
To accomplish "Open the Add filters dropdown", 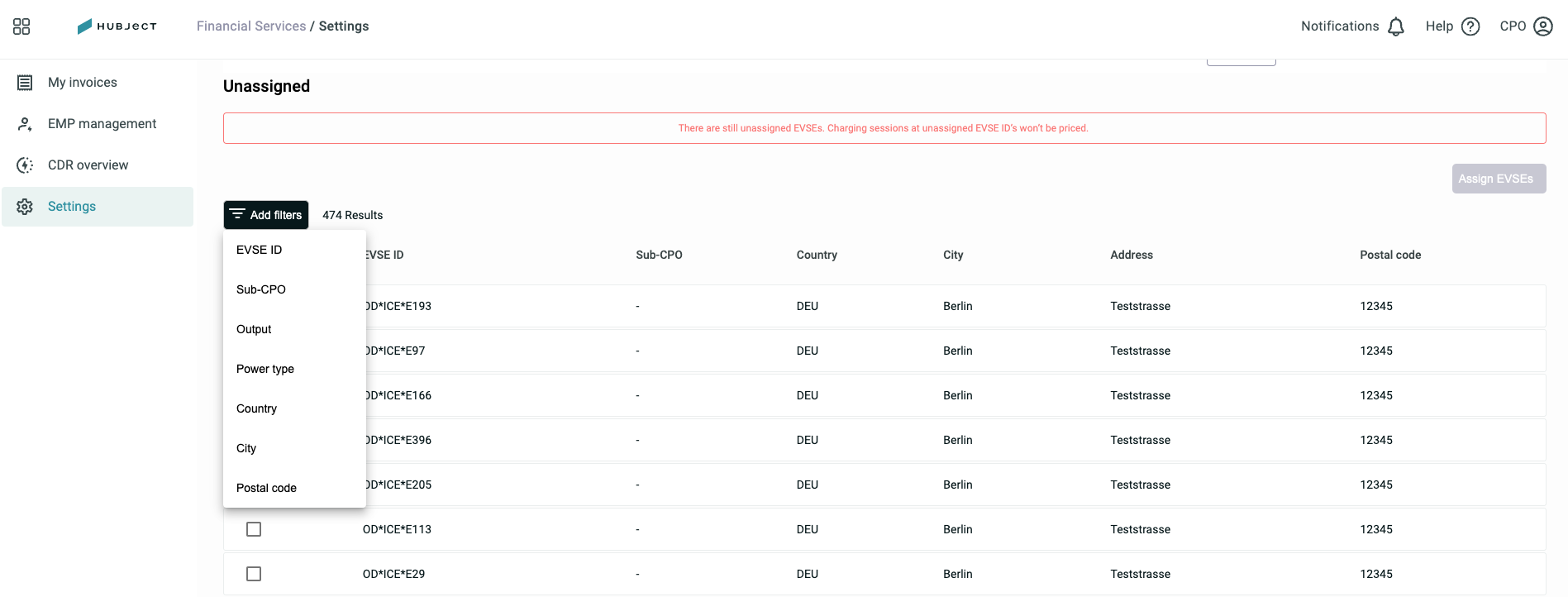I will (266, 215).
